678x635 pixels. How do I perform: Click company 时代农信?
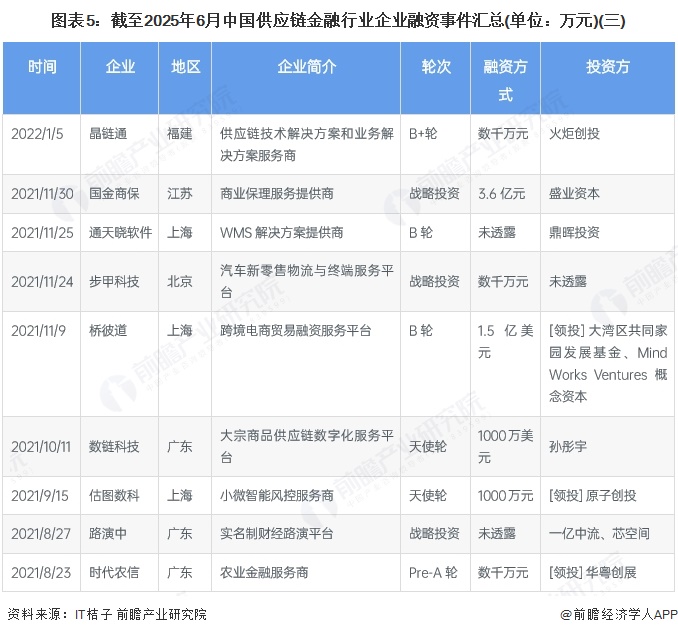point(114,573)
